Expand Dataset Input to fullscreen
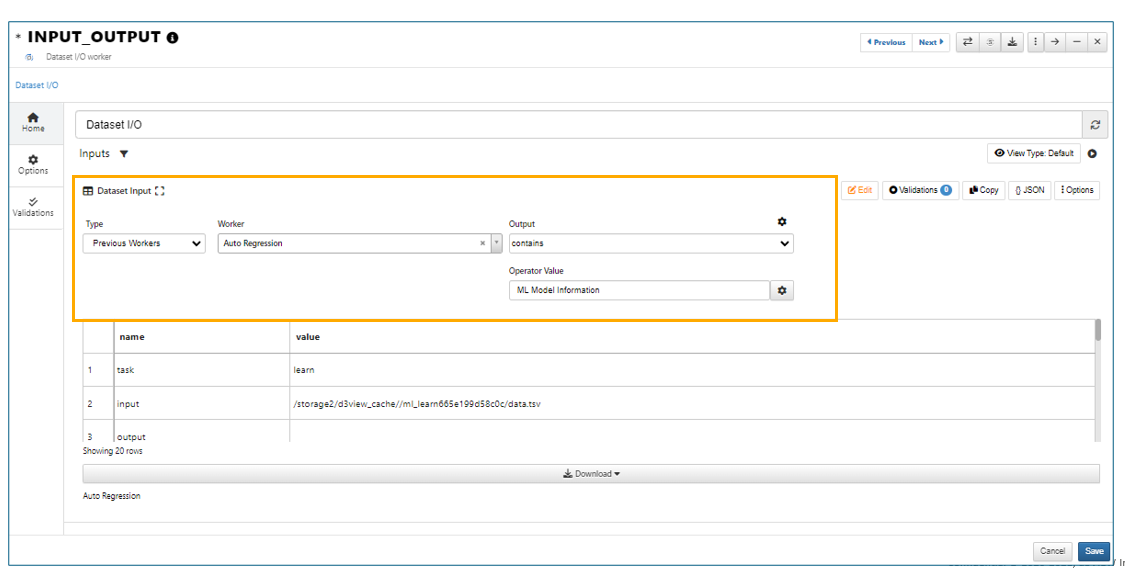The width and height of the screenshot is (1125, 577). tap(160, 191)
